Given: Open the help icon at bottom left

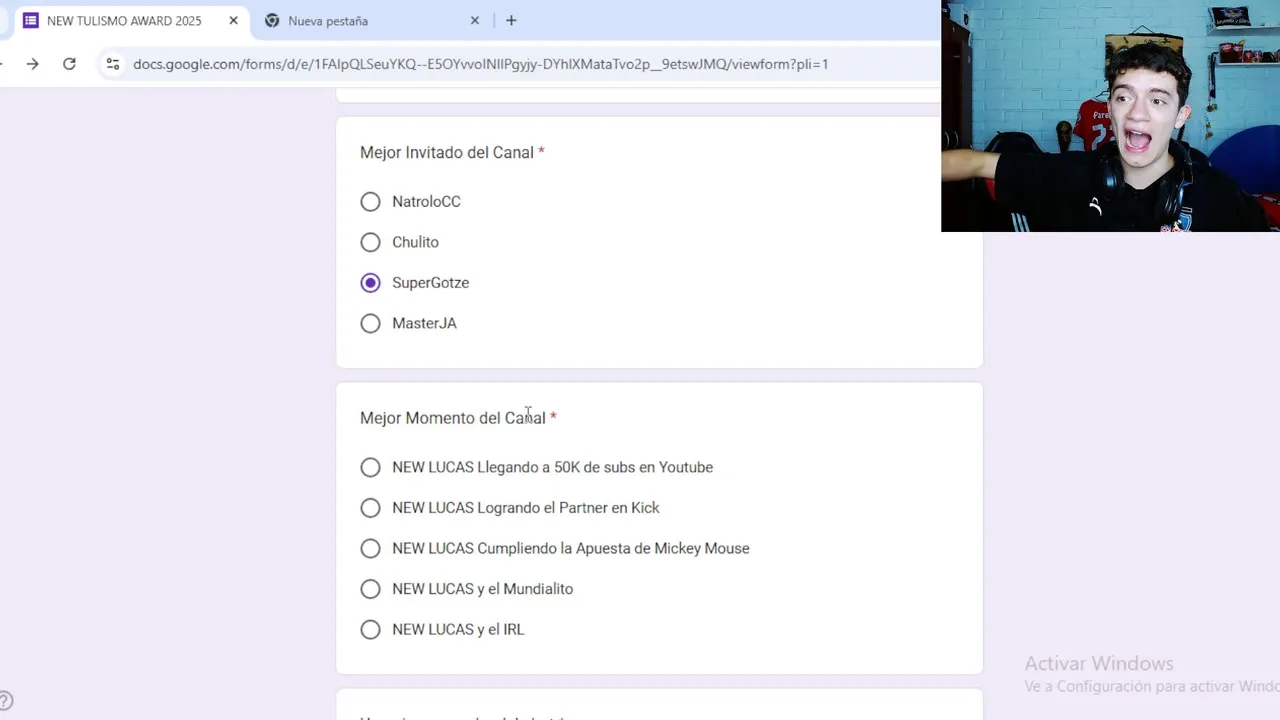Looking at the screenshot, I should pos(5,701).
